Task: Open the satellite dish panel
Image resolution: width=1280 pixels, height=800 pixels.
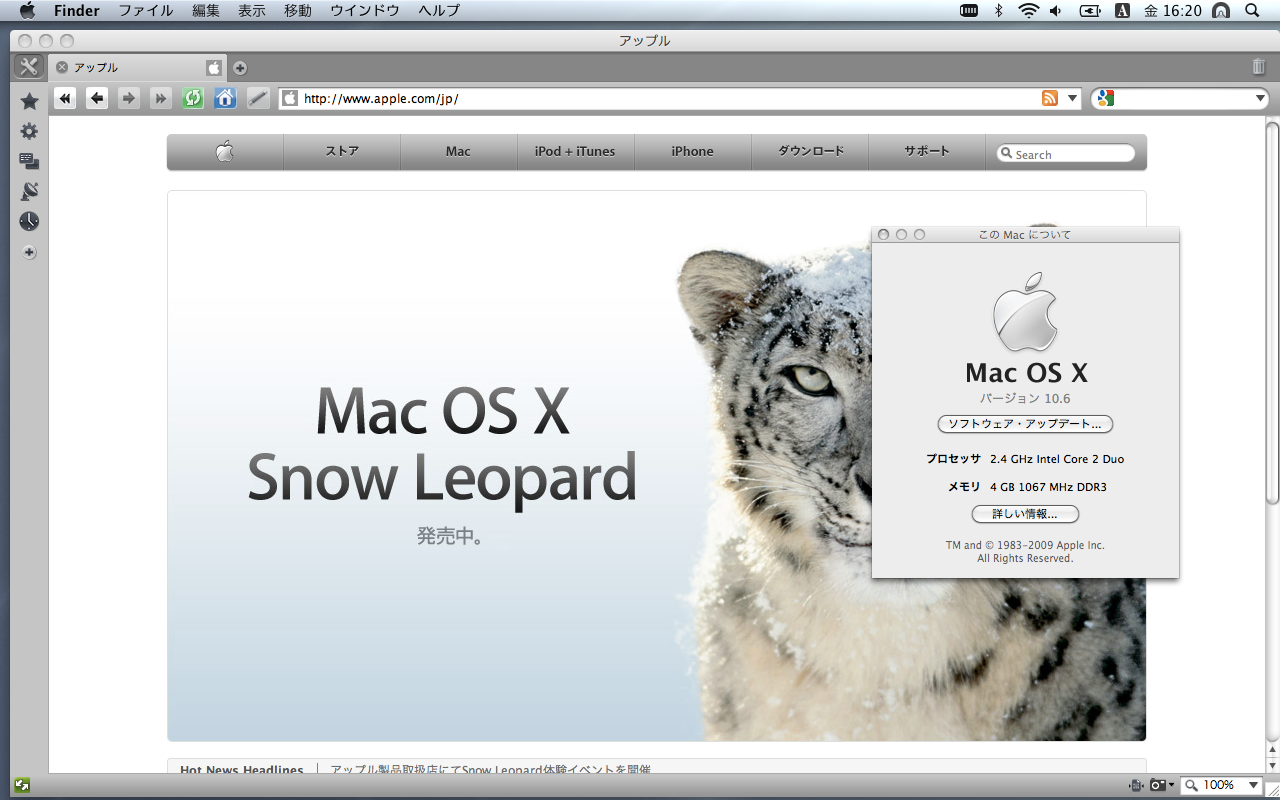Action: tap(29, 191)
